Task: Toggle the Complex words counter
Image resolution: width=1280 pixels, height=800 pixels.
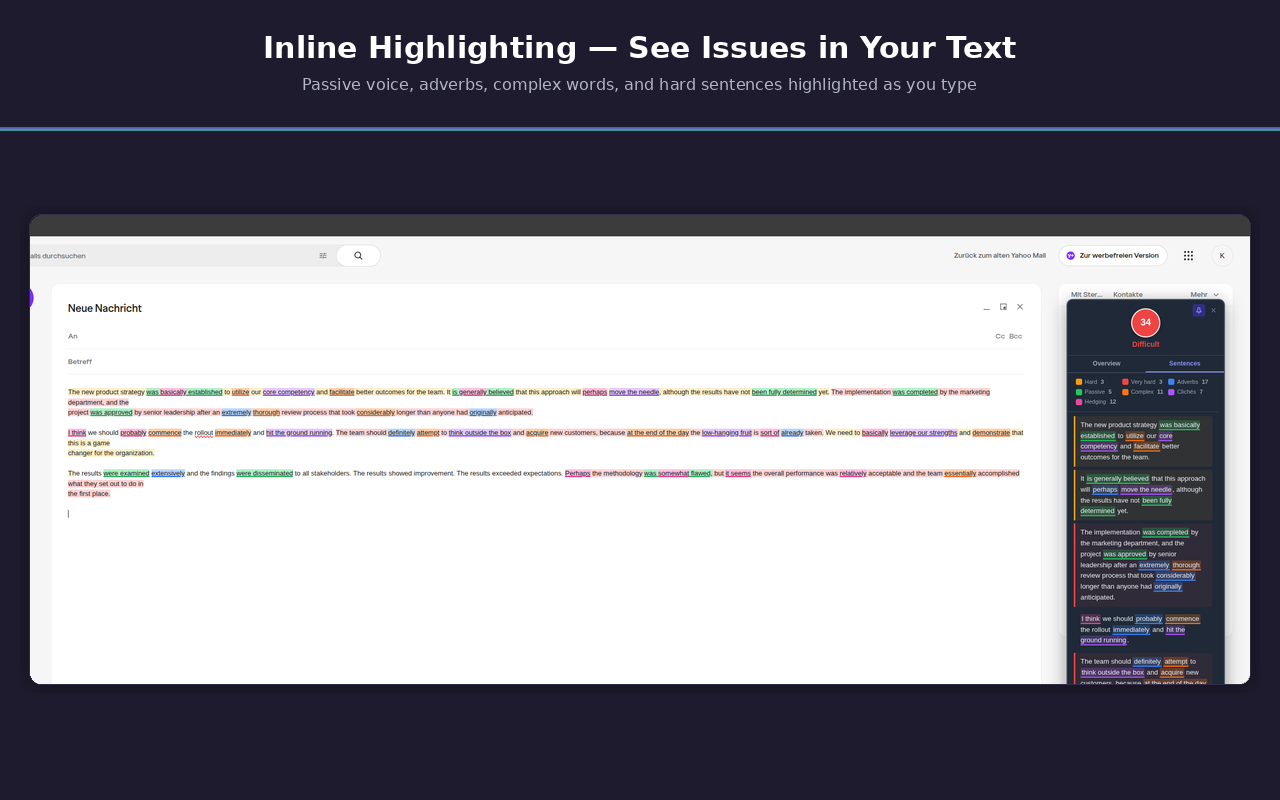Action: pyautogui.click(x=1126, y=391)
